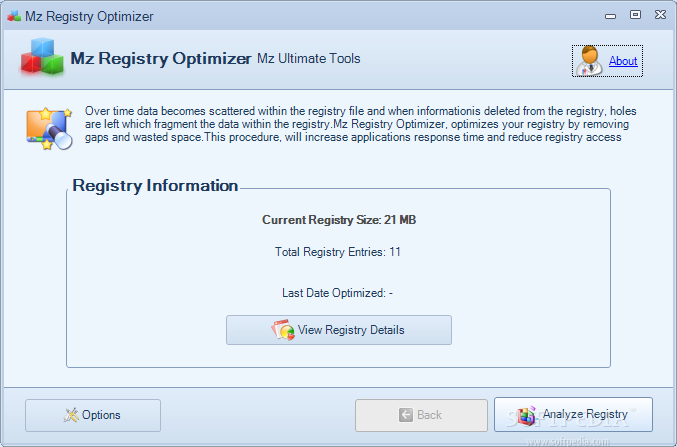Click the cubes icon on Analyze Registry
Screen dimensions: 677x447
point(526,415)
